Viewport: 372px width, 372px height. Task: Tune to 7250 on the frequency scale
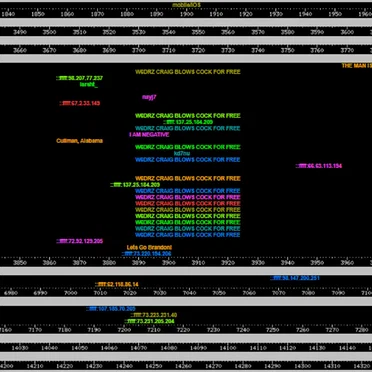(x=273, y=330)
